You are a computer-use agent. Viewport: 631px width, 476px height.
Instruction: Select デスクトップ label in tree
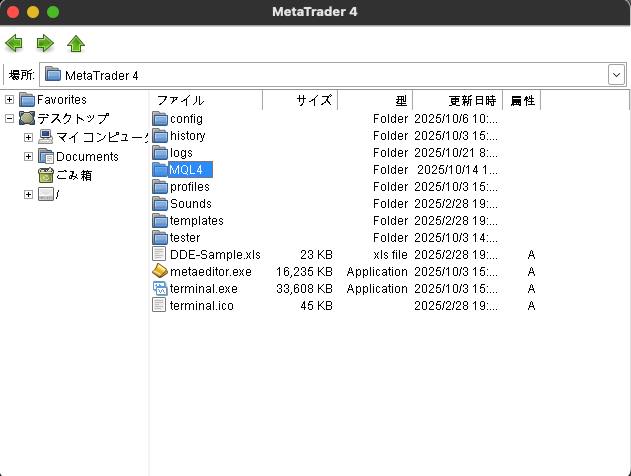[x=73, y=118]
